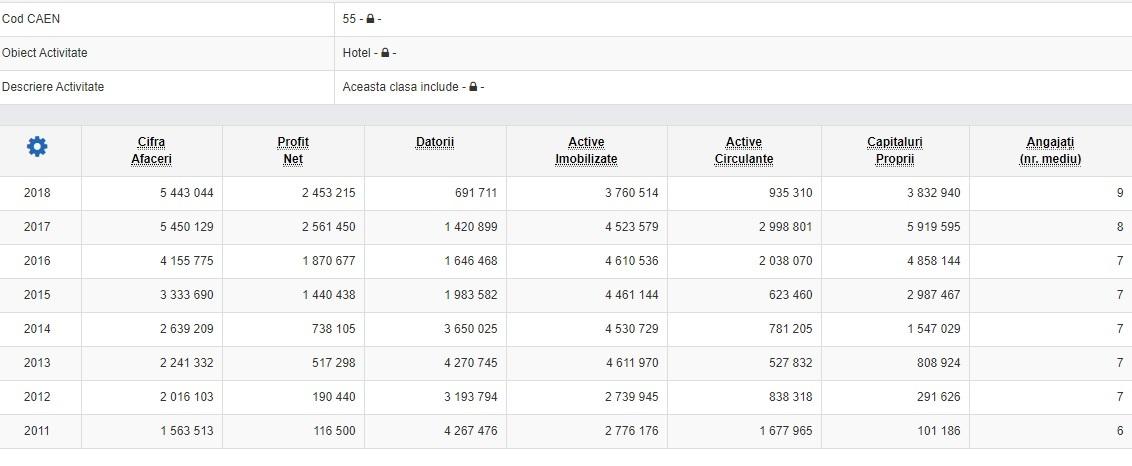Select the 2017 year row
This screenshot has height=466, width=1132.
(37, 227)
